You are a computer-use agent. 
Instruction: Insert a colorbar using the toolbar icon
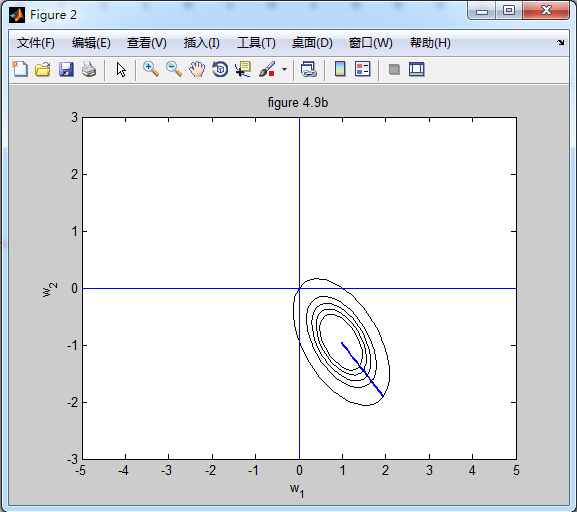click(x=340, y=69)
